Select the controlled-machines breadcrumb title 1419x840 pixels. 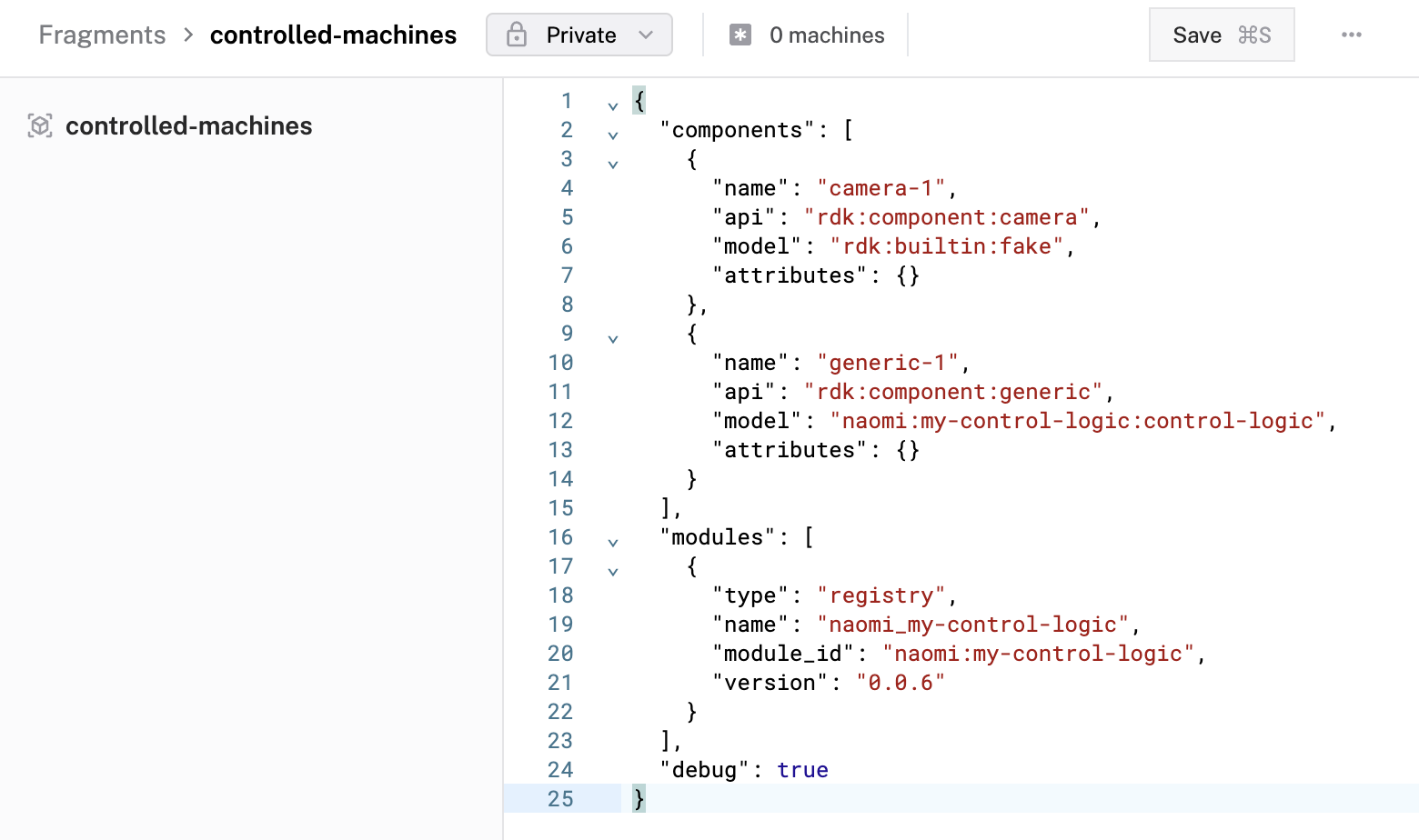333,35
